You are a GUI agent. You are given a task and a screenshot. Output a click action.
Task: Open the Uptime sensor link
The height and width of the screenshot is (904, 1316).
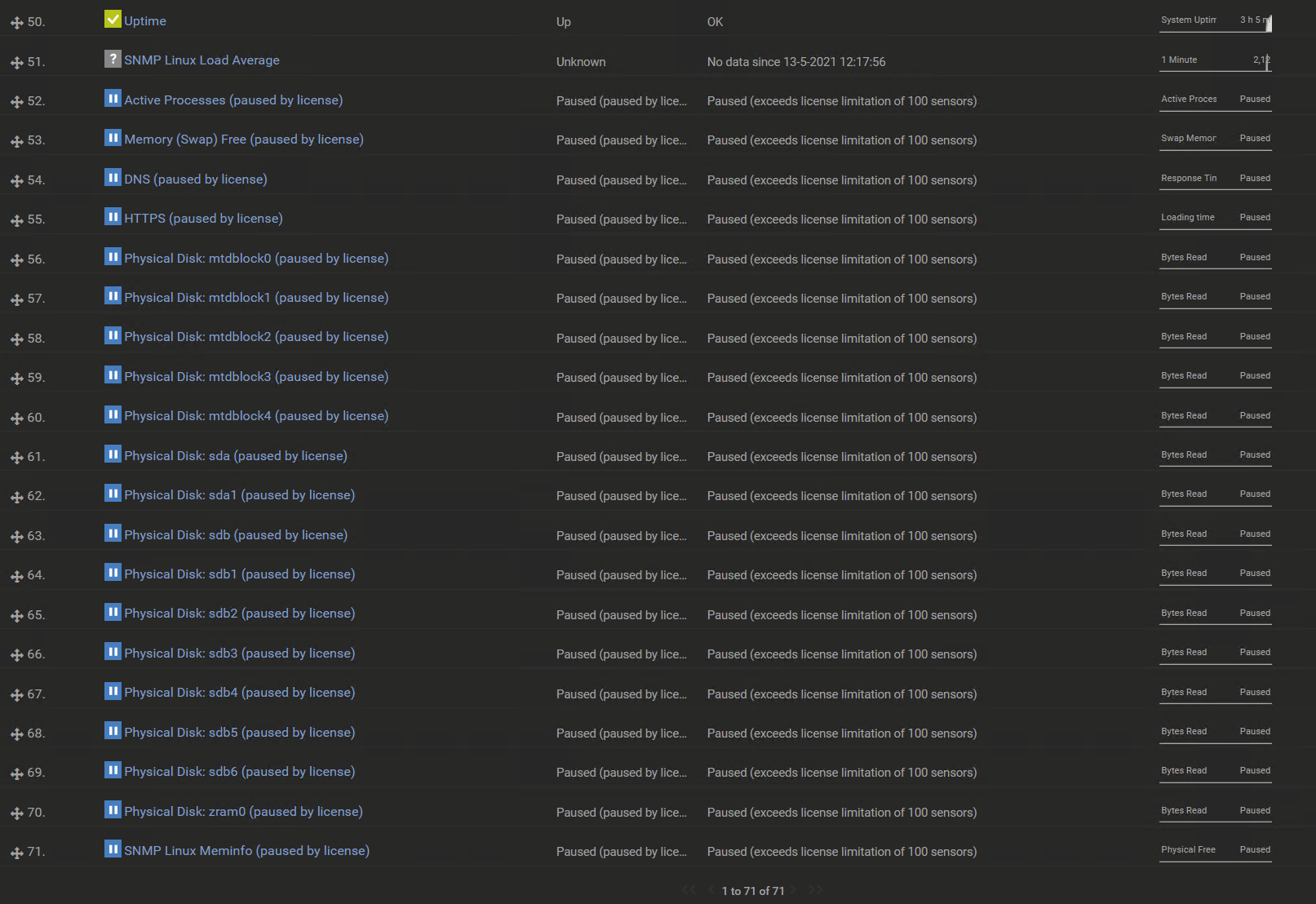(x=145, y=21)
